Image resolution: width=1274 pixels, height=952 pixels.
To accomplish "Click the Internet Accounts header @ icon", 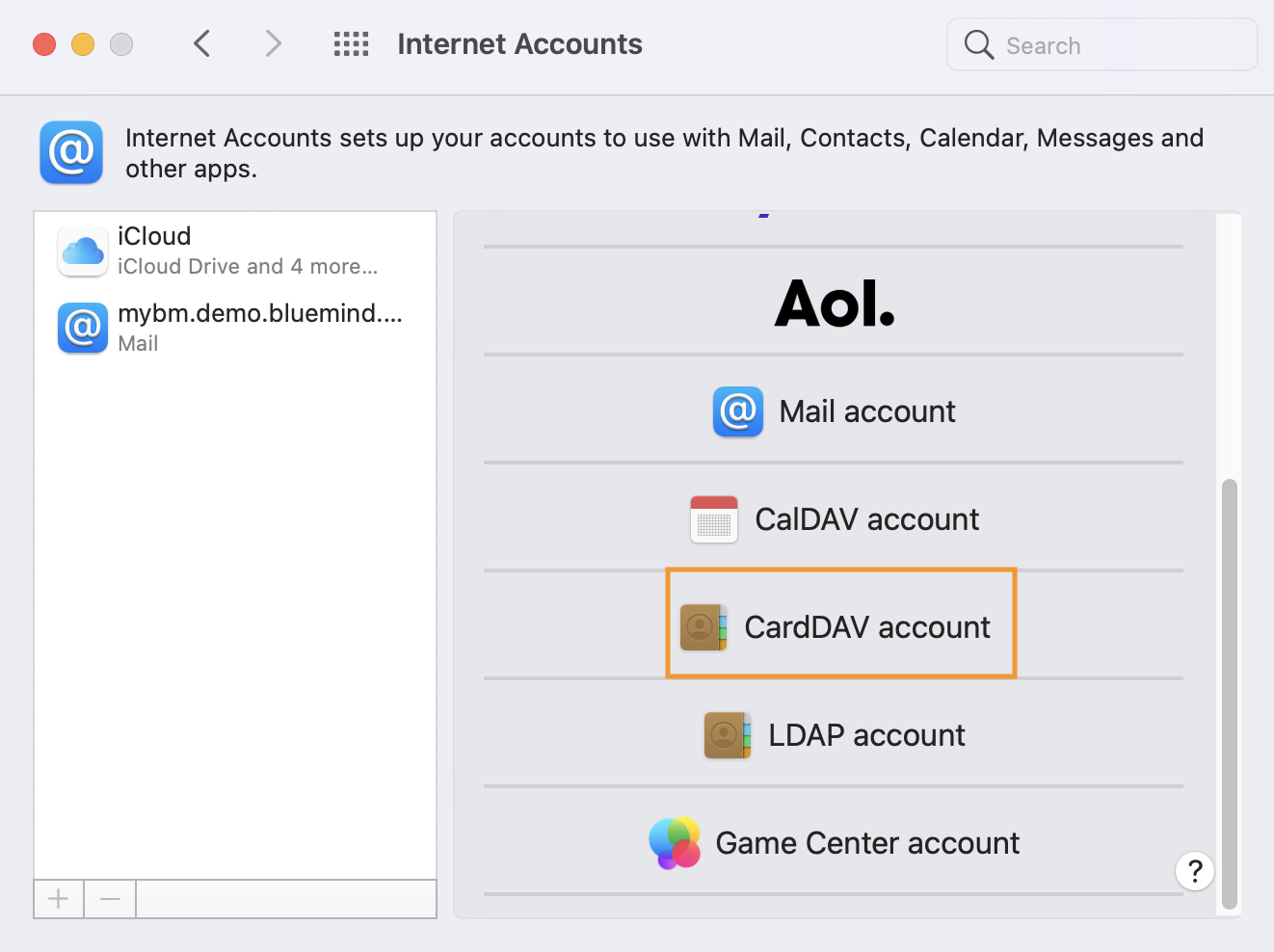I will (71, 152).
